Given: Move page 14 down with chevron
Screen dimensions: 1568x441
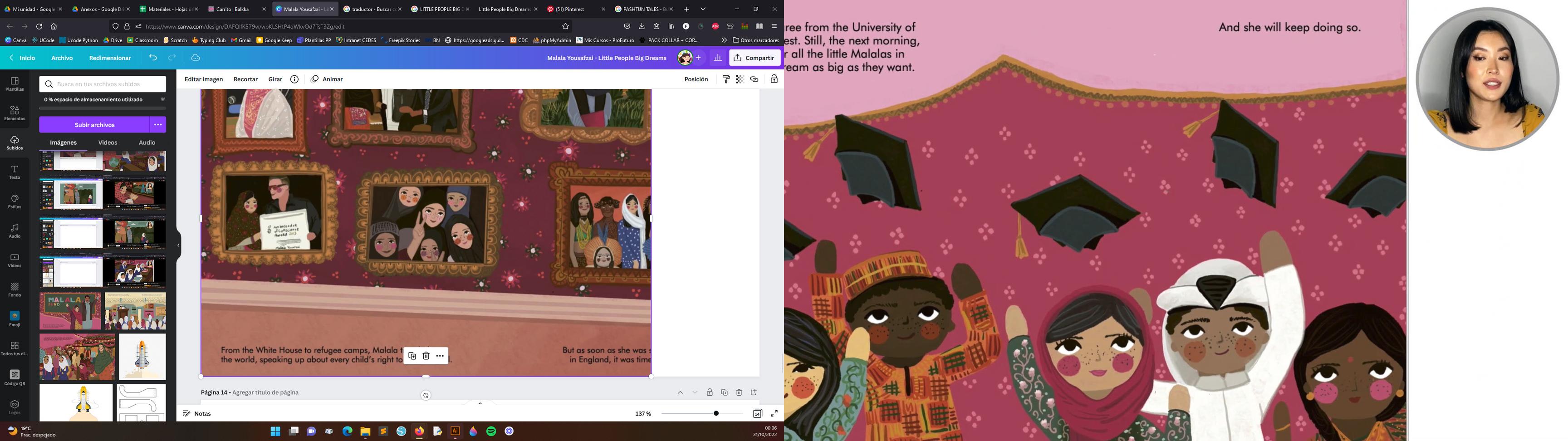Looking at the screenshot, I should [695, 392].
